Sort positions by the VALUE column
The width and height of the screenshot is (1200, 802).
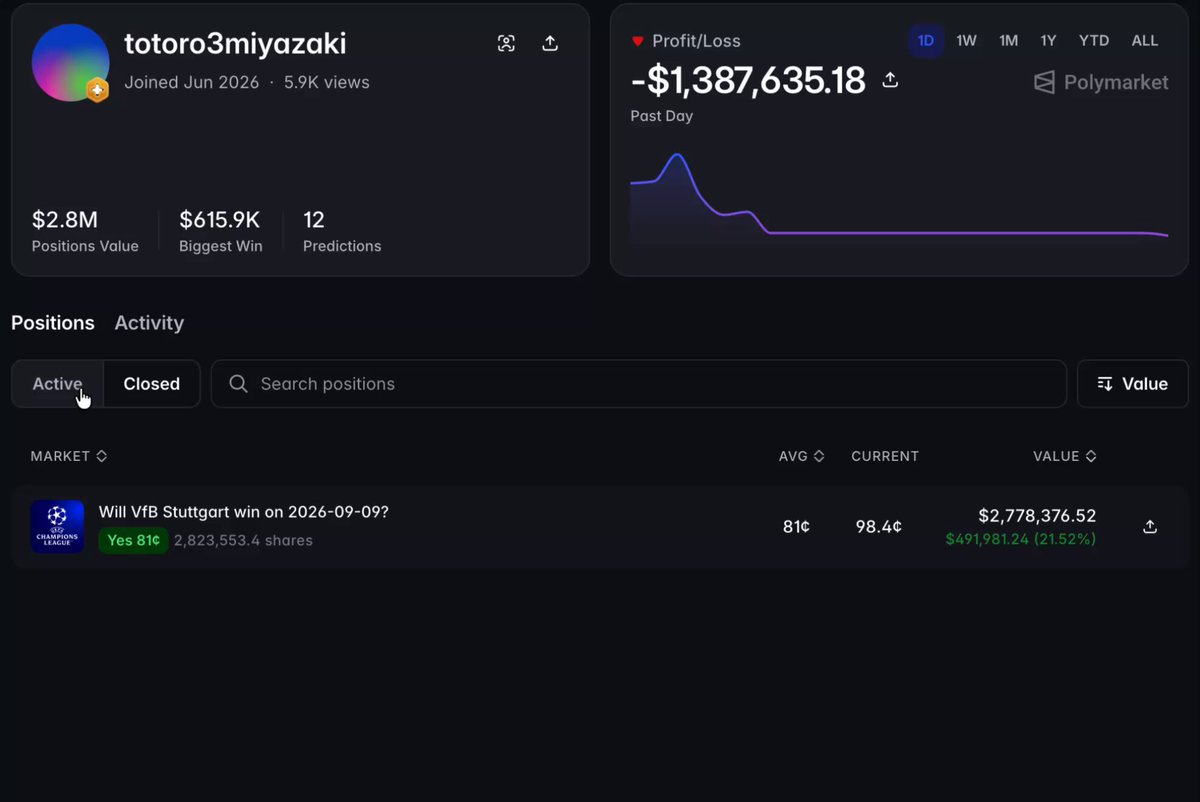coord(1065,456)
